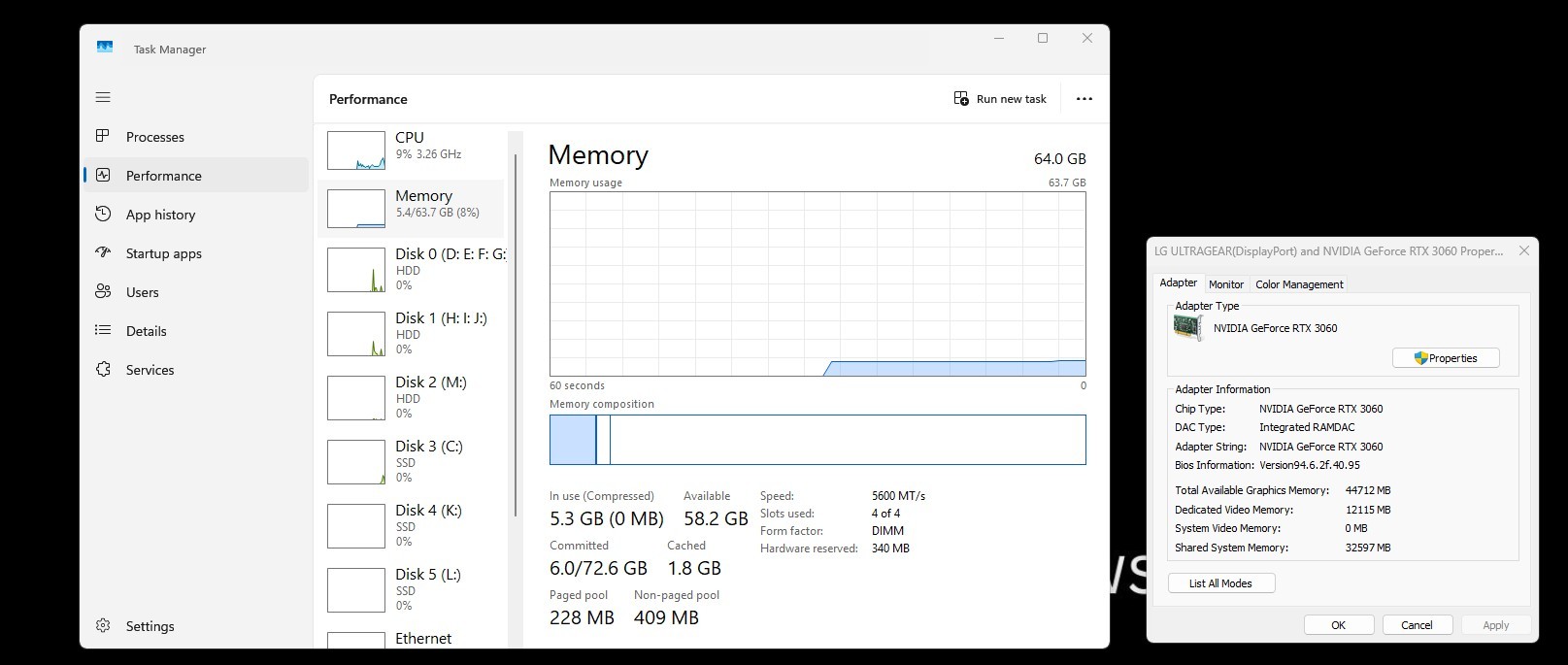This screenshot has height=665, width=1568.
Task: Click OK in the adapter properties dialog
Action: 1339,625
